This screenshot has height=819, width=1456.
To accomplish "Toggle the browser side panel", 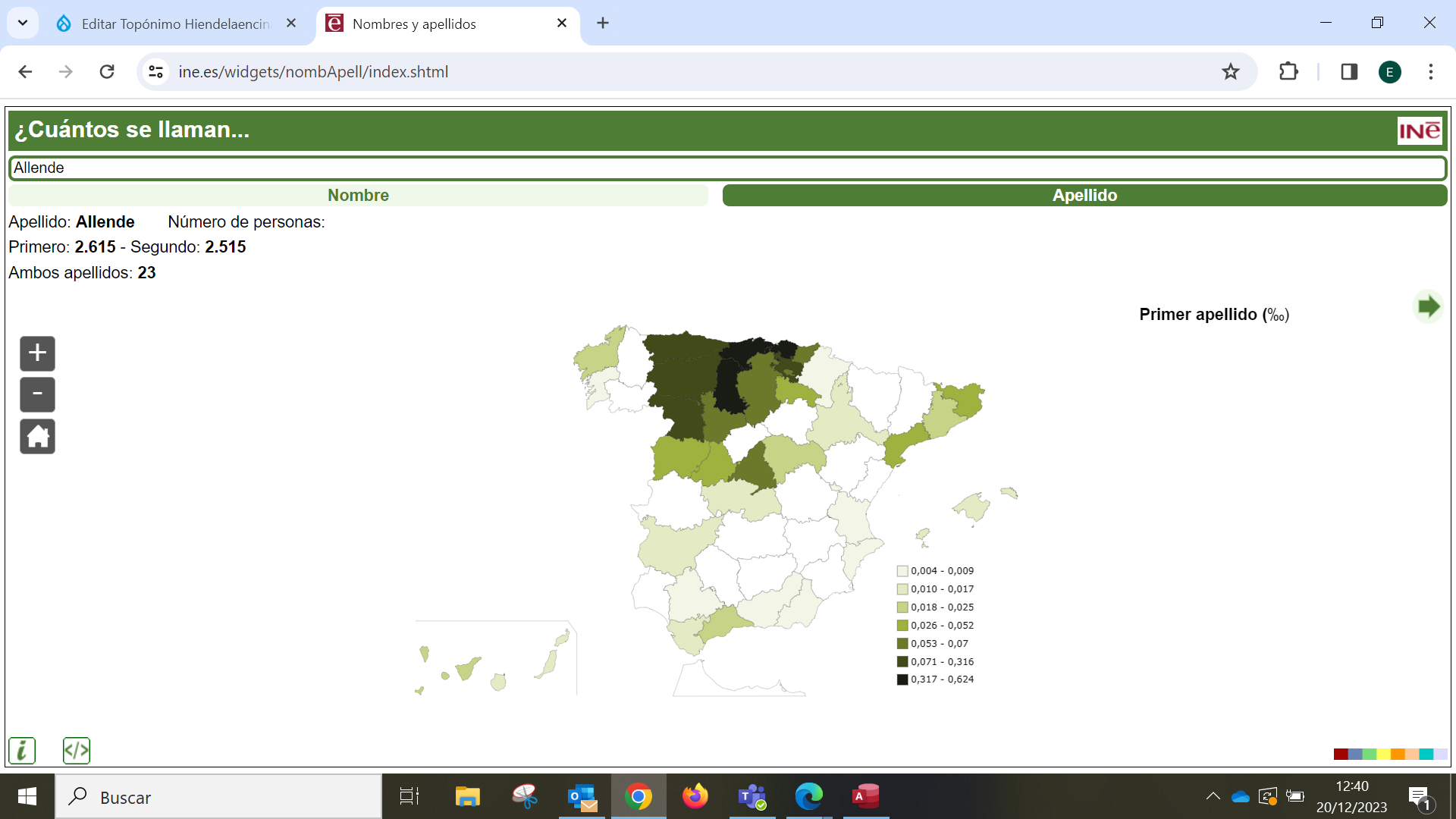I will click(x=1349, y=72).
